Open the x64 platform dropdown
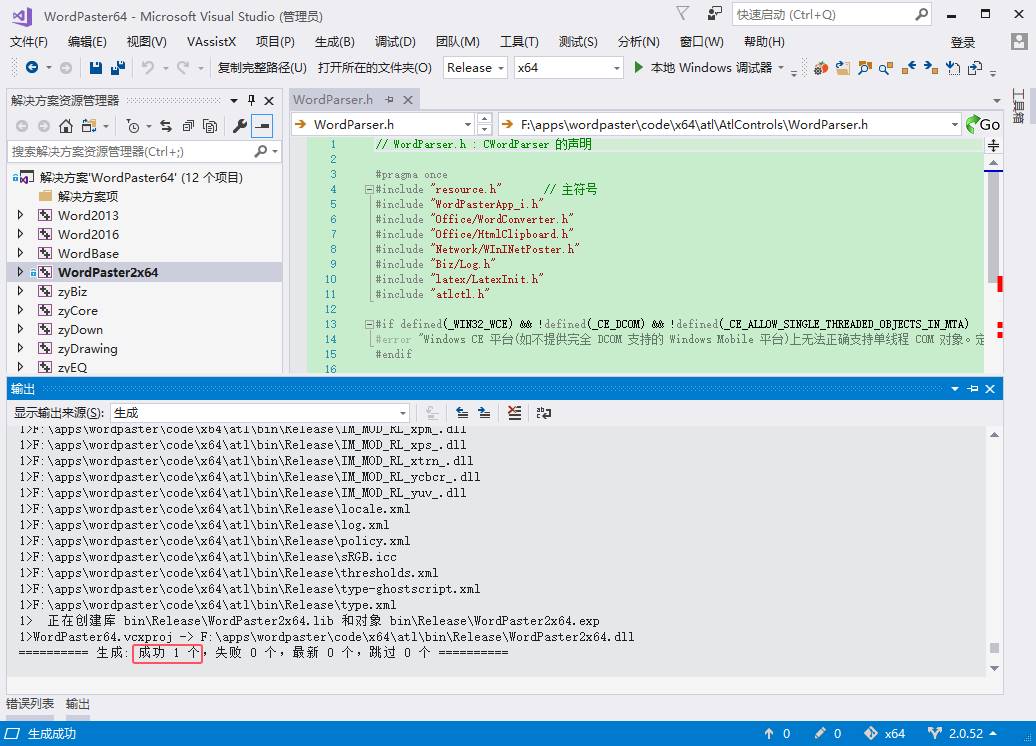This screenshot has width=1036, height=746. (x=567, y=68)
